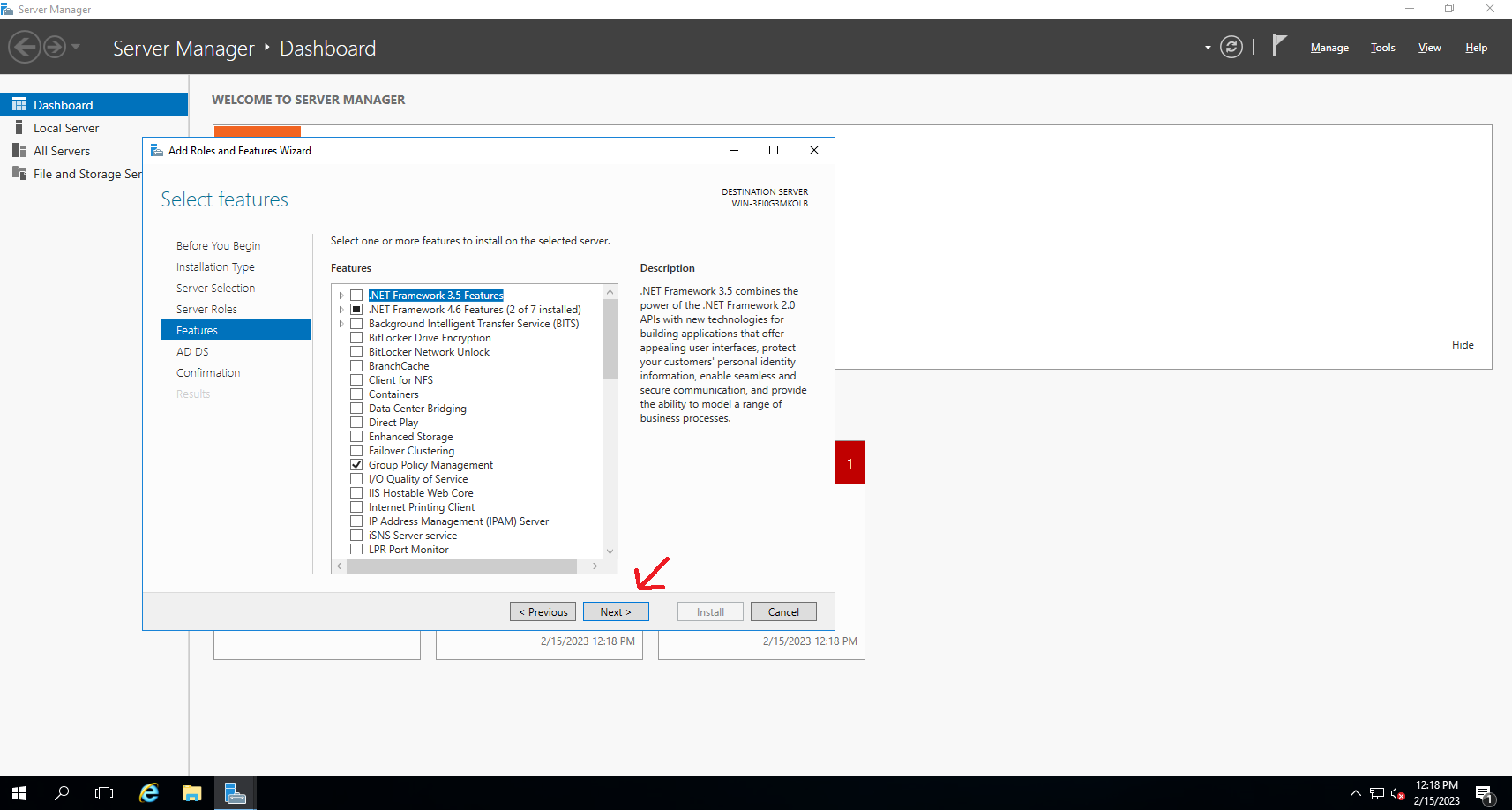Open the Windows Start menu
The height and width of the screenshot is (810, 1512).
[19, 793]
